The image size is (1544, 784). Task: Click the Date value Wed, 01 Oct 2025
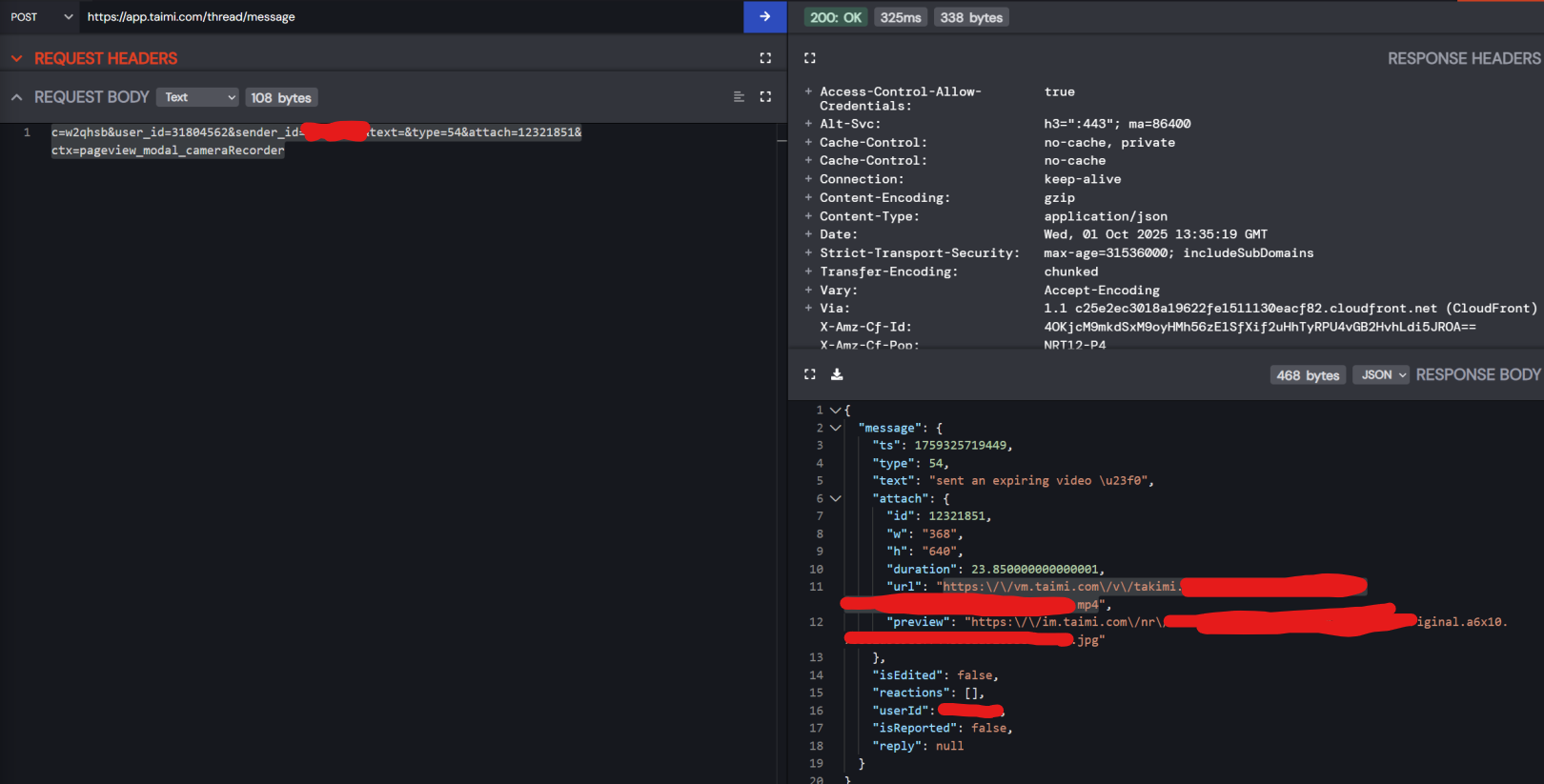tap(1155, 234)
